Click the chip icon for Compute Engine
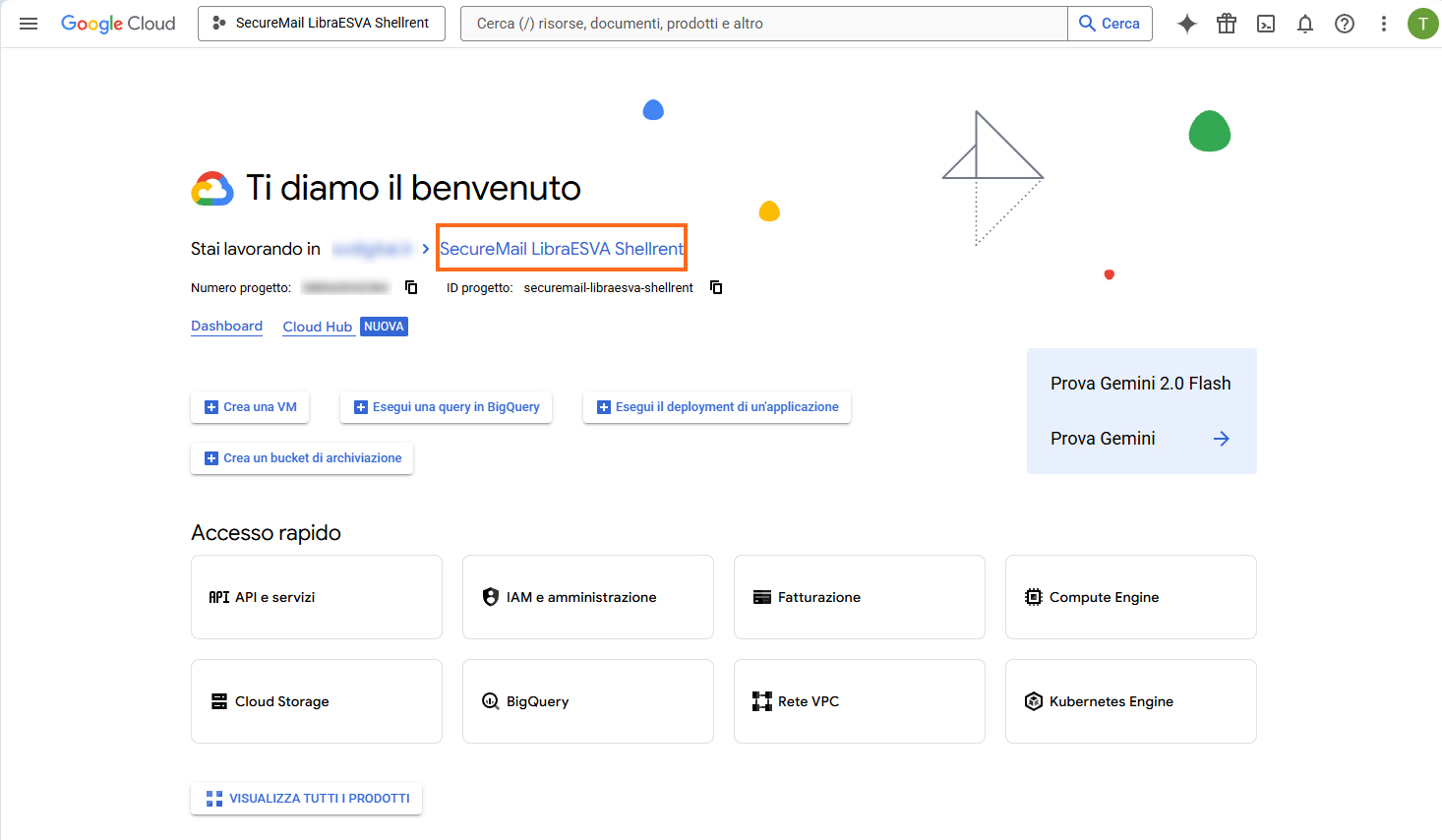The width and height of the screenshot is (1442, 840). click(1034, 597)
